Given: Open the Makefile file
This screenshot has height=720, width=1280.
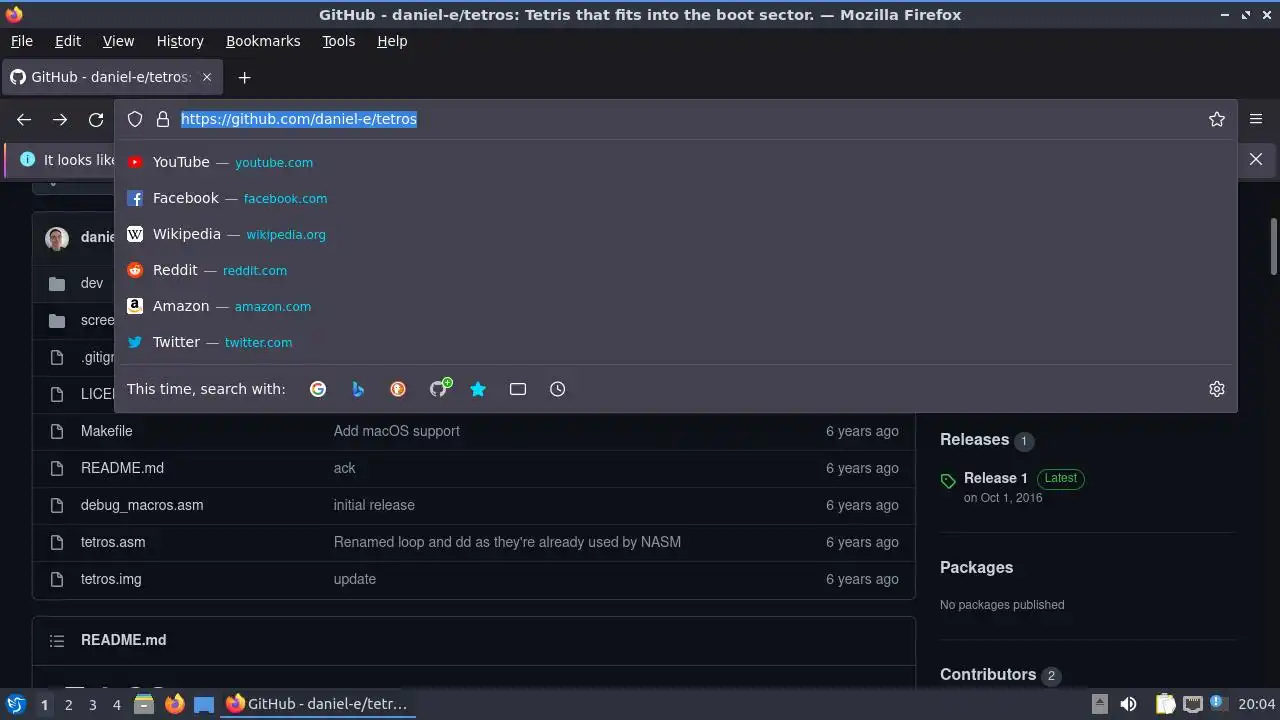Looking at the screenshot, I should [107, 431].
